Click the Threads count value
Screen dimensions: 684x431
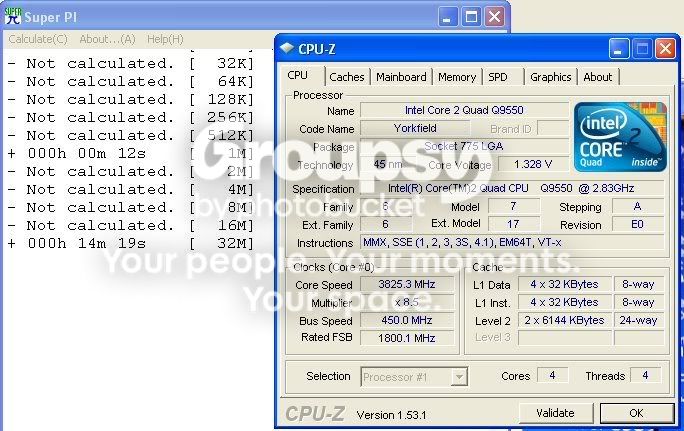coord(645,376)
